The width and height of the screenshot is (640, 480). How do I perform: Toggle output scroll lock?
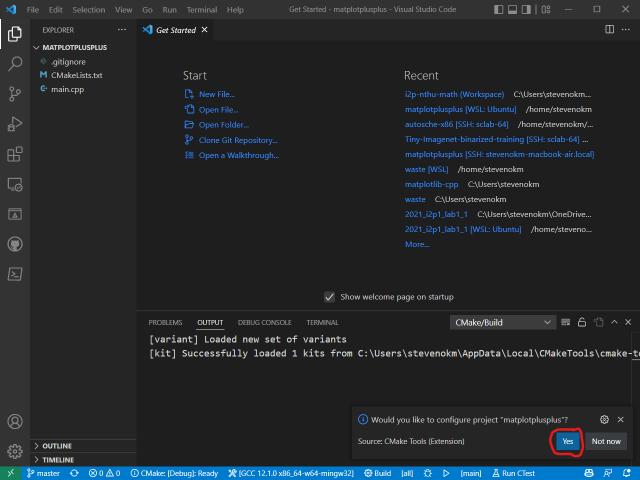pyautogui.click(x=582, y=322)
